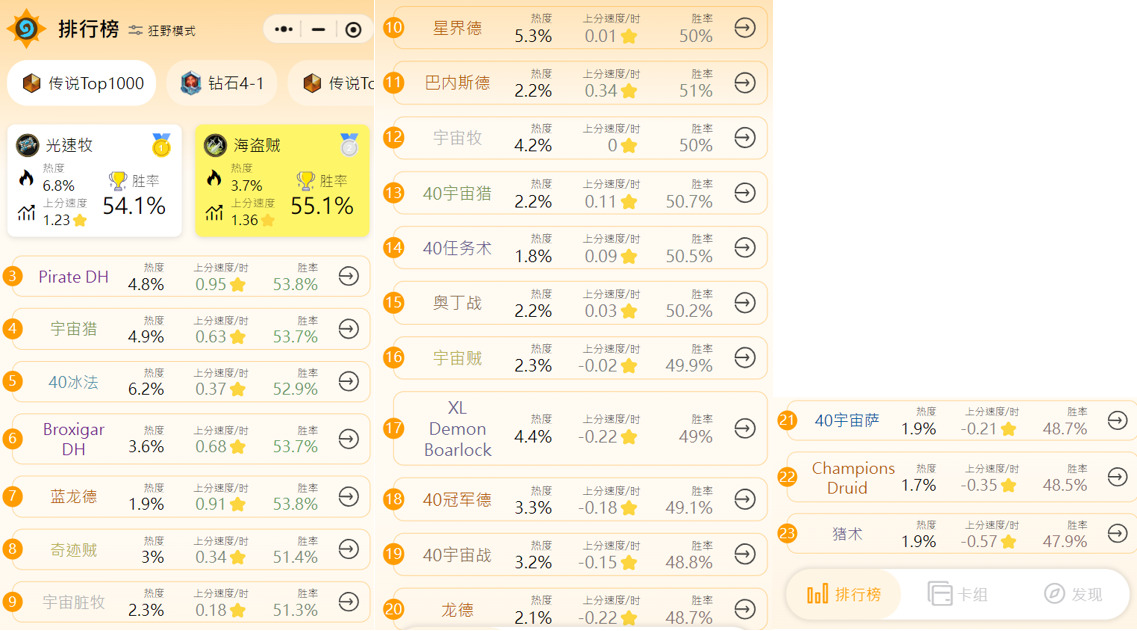The width and height of the screenshot is (1137, 631).
Task: Click arrow icon for 星界德 row
Action: [744, 27]
